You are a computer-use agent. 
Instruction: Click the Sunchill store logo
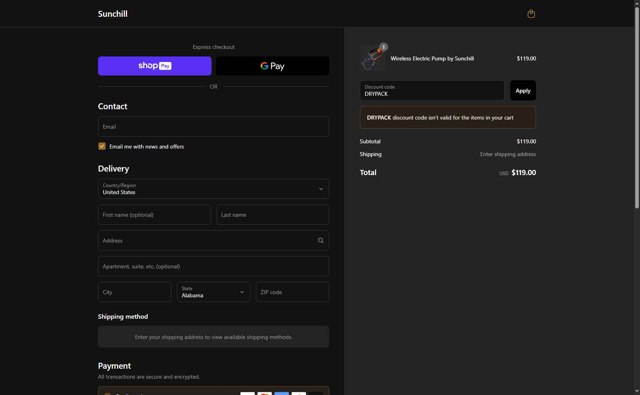[x=113, y=14]
